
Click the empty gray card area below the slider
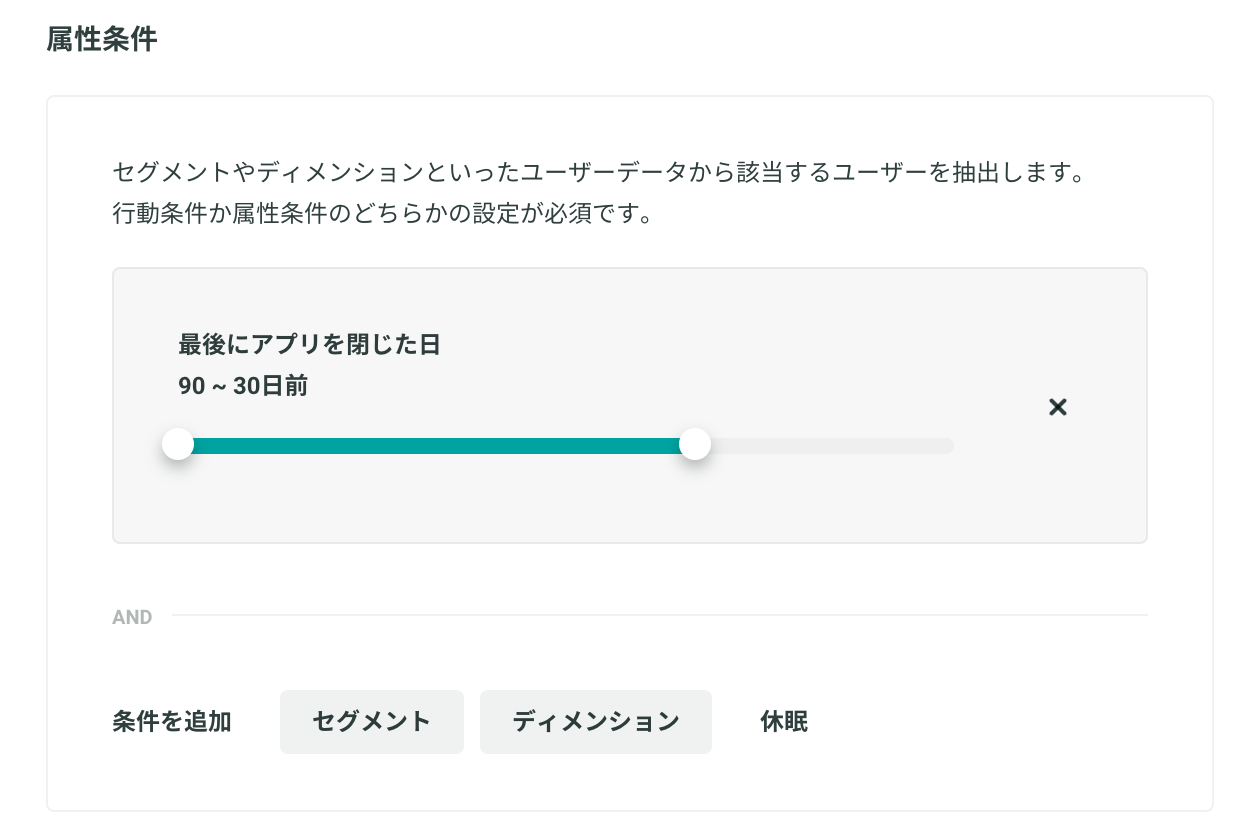(x=630, y=505)
